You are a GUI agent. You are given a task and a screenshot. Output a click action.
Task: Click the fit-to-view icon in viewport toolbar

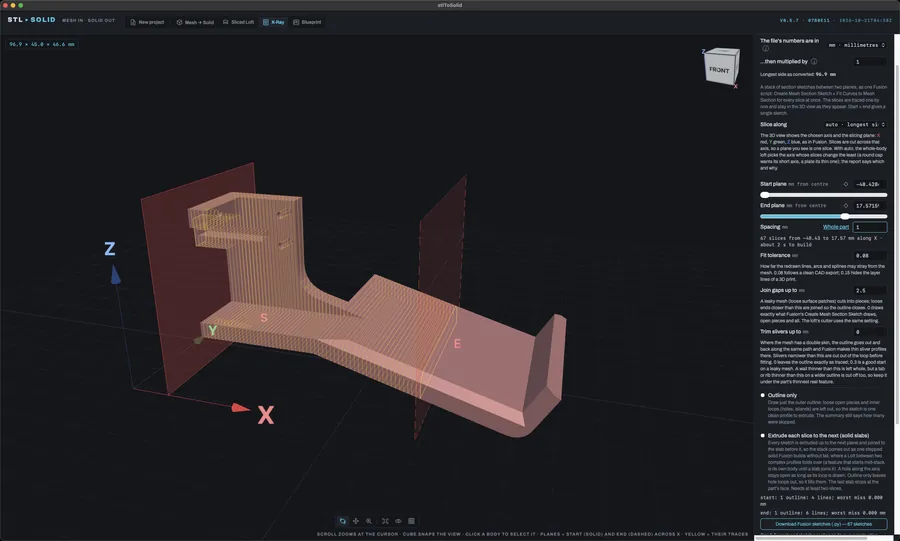(x=385, y=521)
